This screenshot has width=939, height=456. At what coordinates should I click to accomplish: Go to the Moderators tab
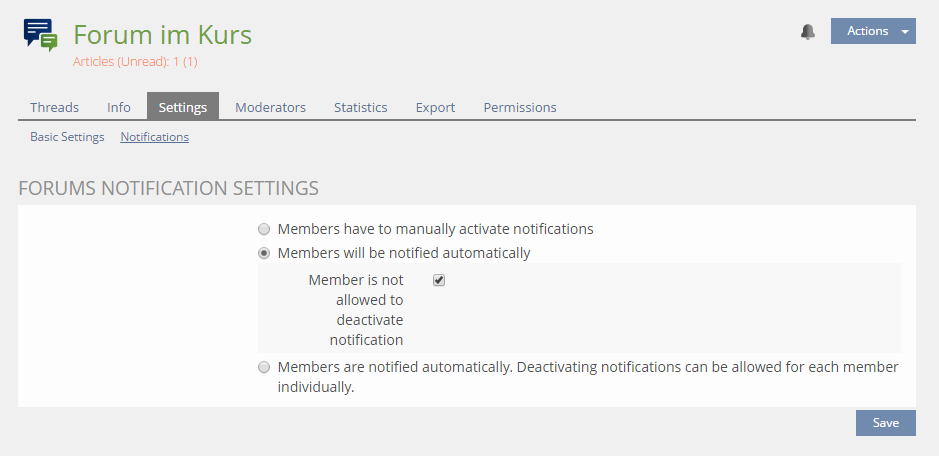click(x=270, y=107)
